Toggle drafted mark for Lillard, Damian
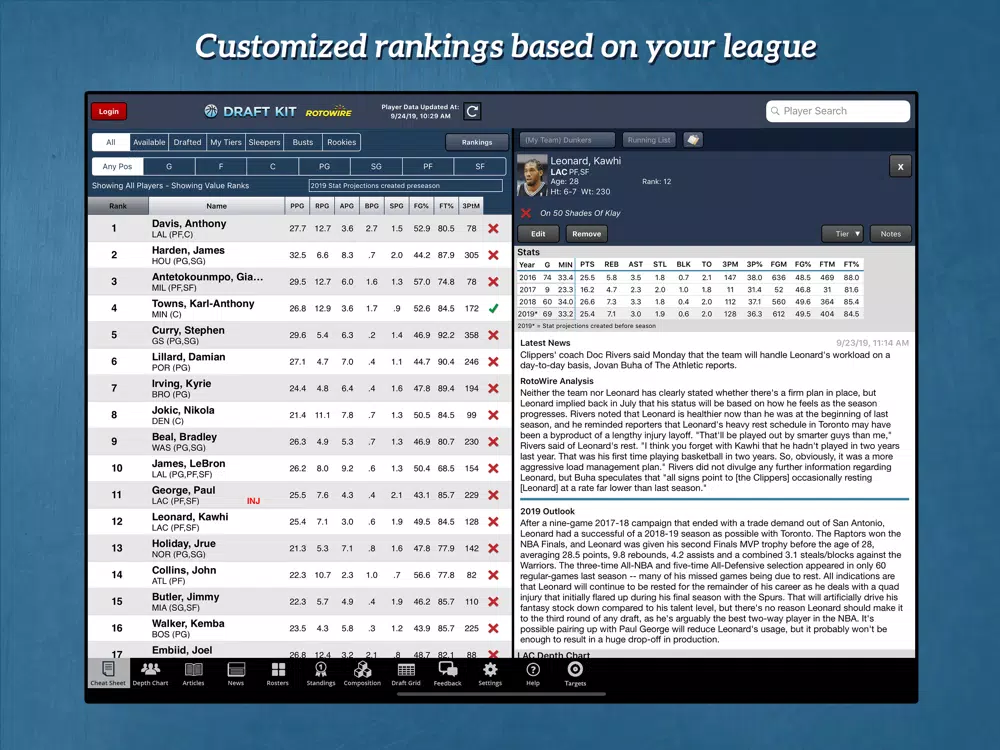This screenshot has height=750, width=1000. (x=494, y=362)
